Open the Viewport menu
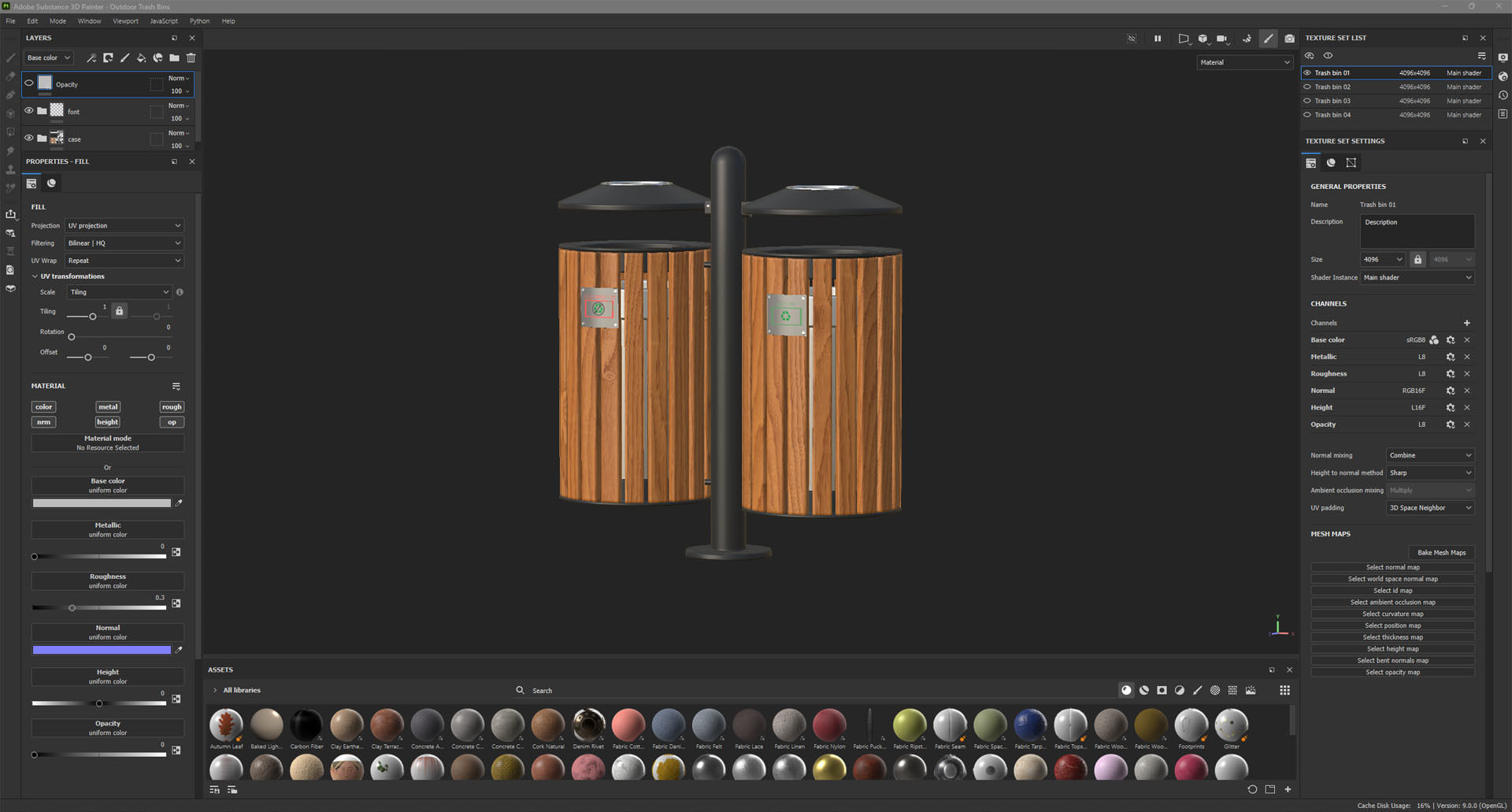Image resolution: width=1512 pixels, height=812 pixels. pyautogui.click(x=125, y=21)
